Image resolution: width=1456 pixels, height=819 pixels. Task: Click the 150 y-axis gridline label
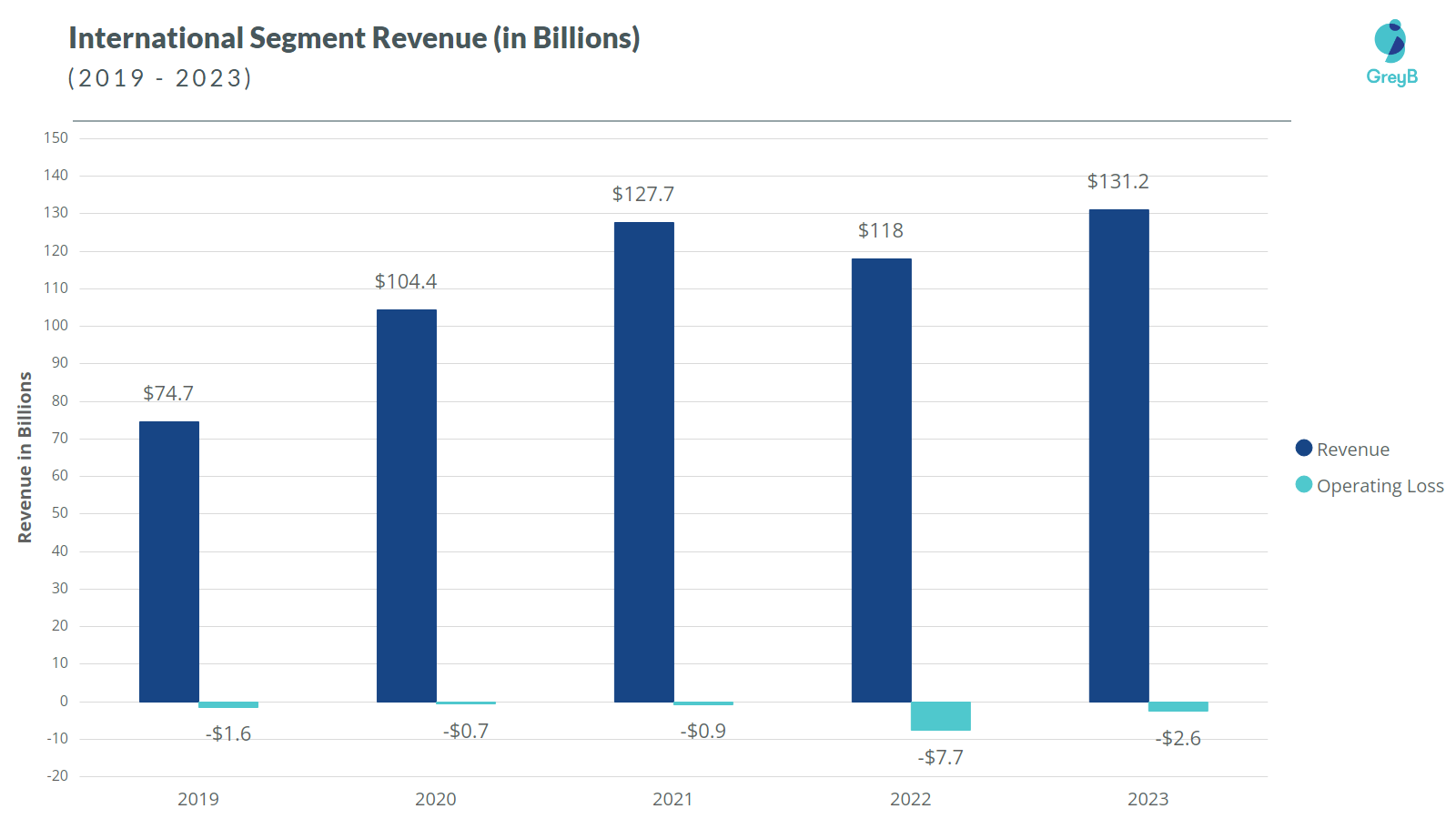(58, 136)
